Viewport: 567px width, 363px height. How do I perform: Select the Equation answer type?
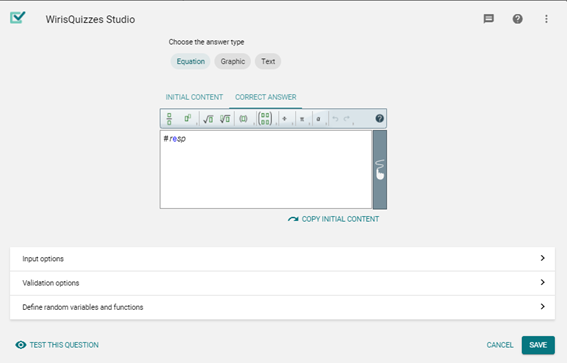click(191, 61)
